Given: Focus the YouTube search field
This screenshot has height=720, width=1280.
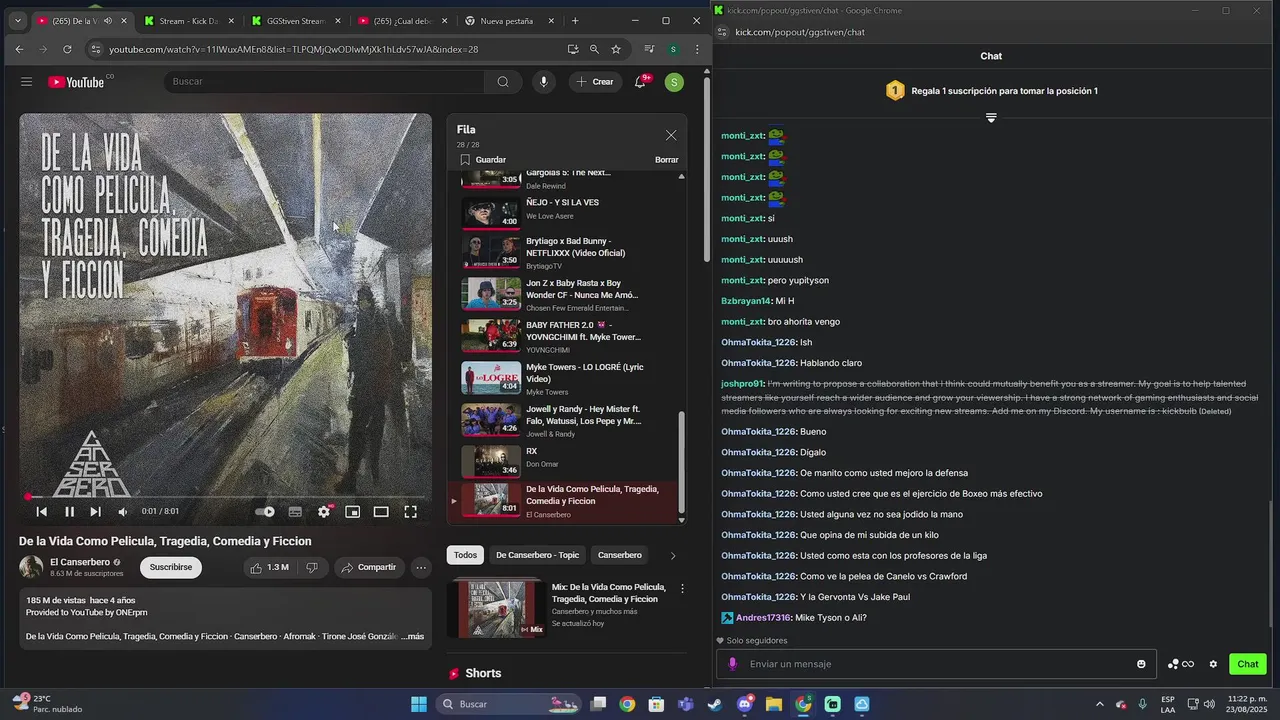Looking at the screenshot, I should pyautogui.click(x=325, y=82).
